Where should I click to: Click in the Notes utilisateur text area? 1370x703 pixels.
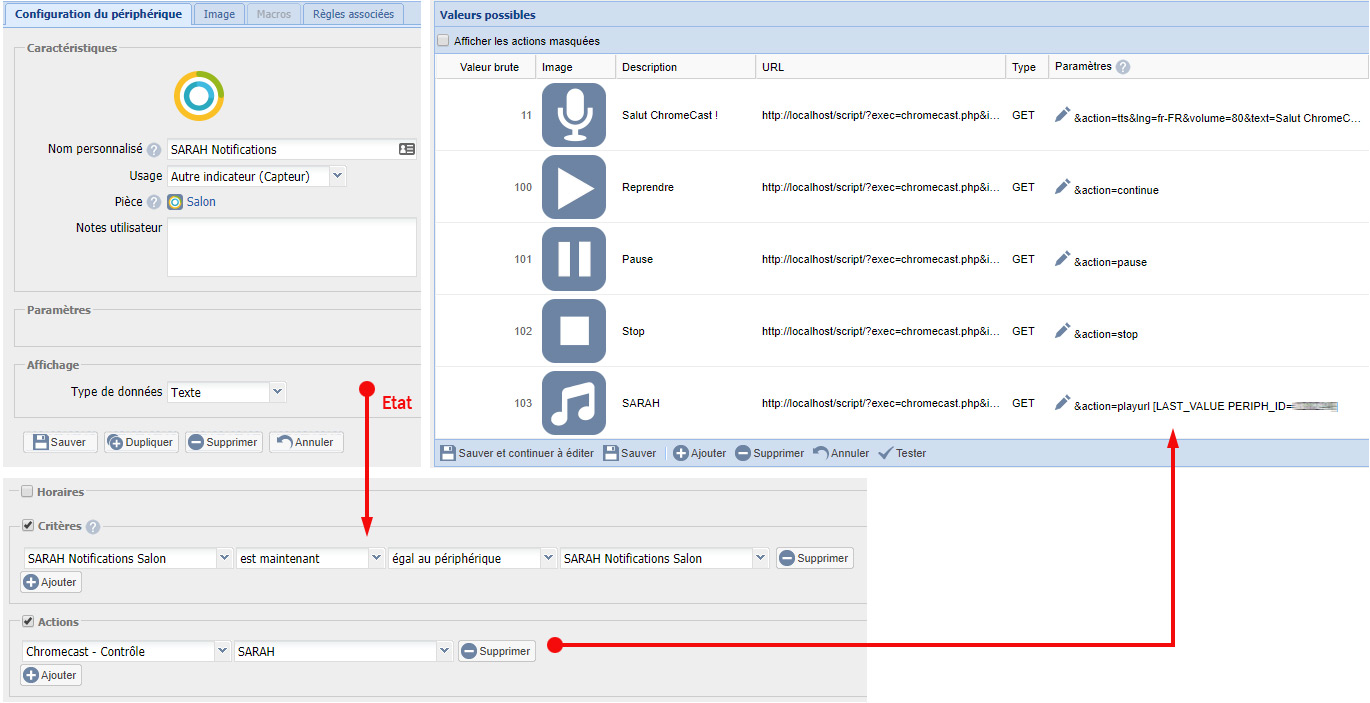click(x=291, y=247)
